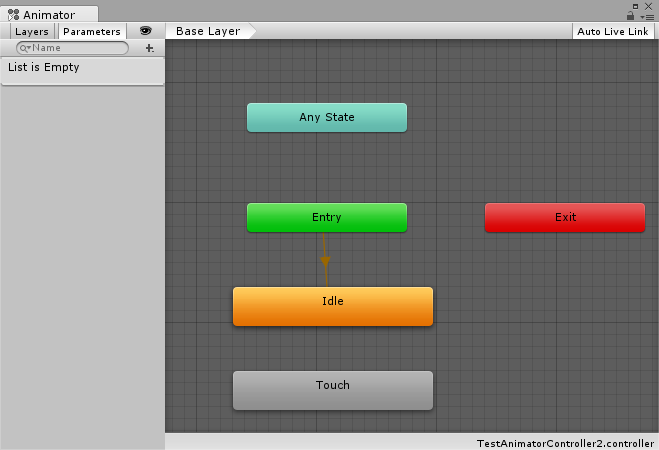
Task: Select the Any State node
Action: (327, 117)
